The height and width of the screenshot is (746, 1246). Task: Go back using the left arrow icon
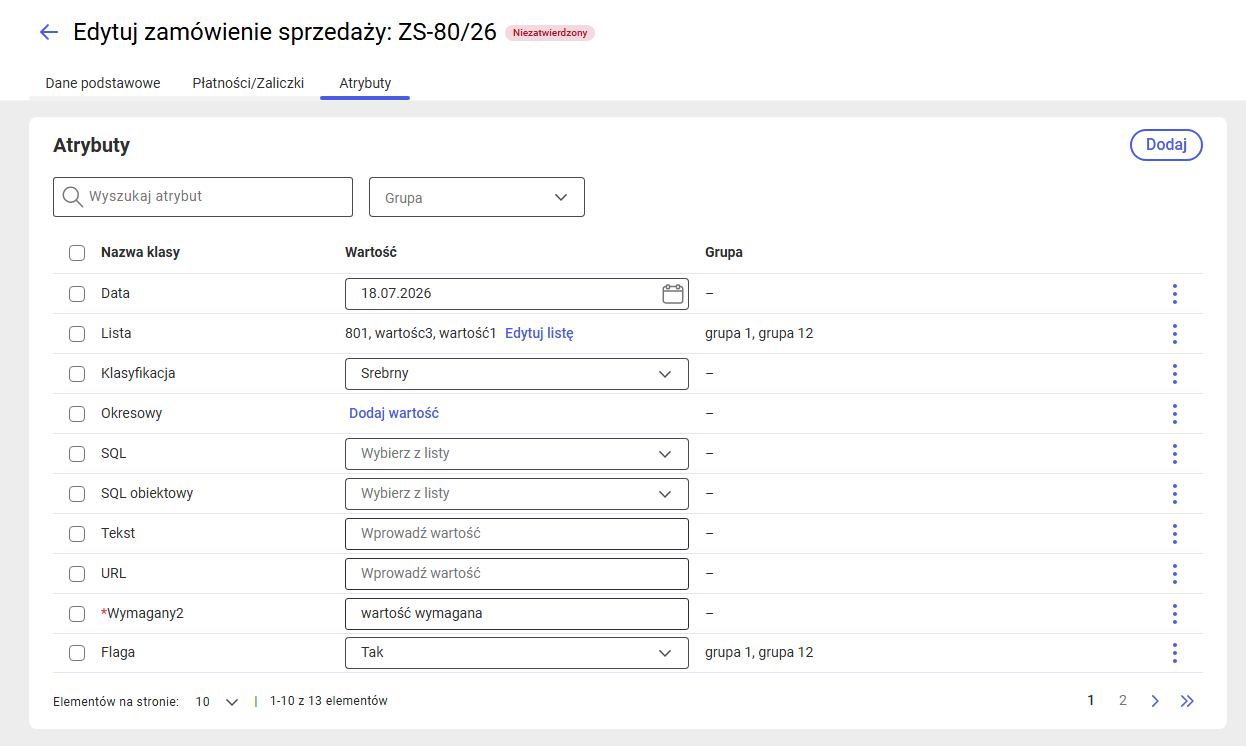[48, 32]
